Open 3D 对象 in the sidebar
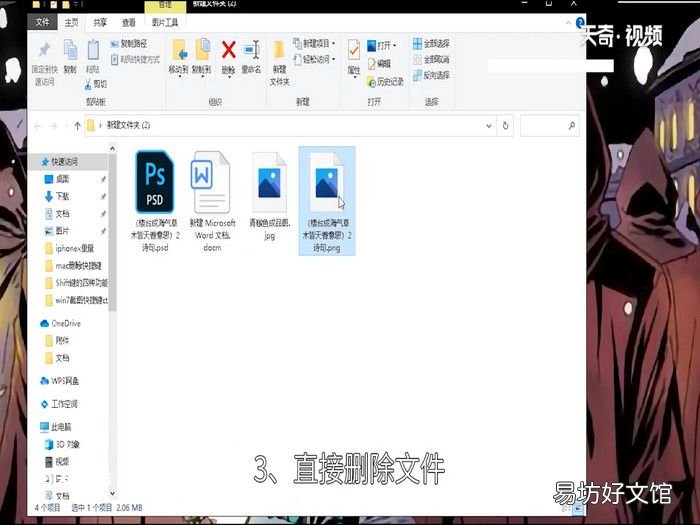Viewport: 700px width, 525px height. 62,445
